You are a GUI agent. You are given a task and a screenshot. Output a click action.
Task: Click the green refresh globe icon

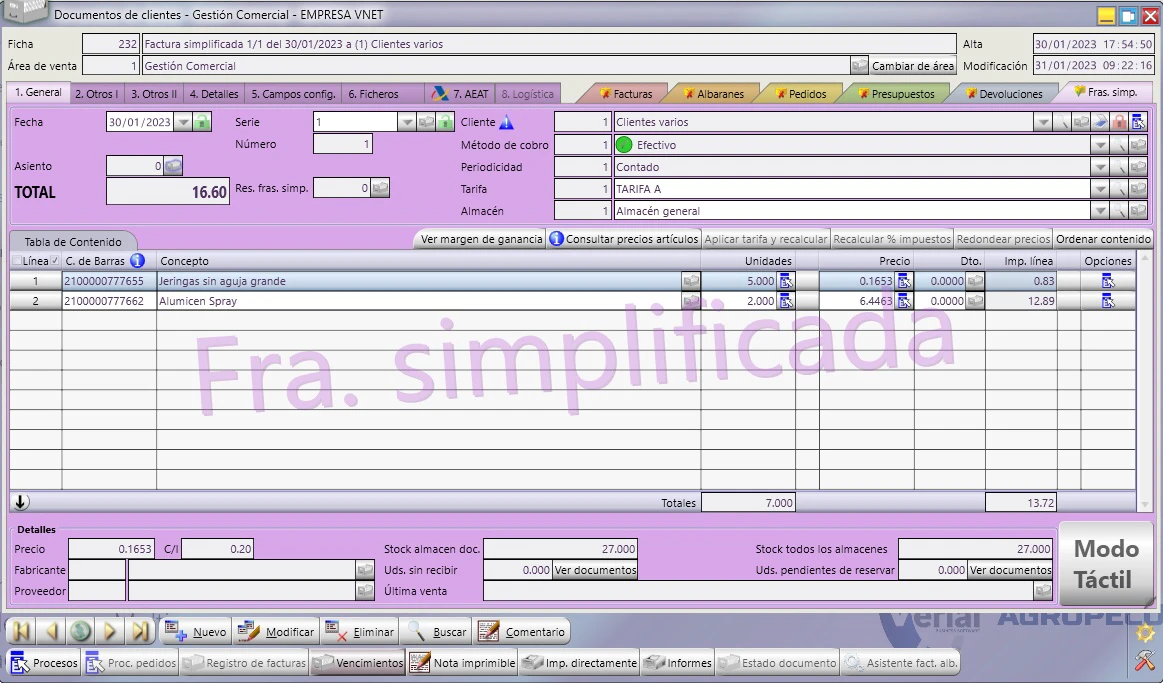[80, 632]
